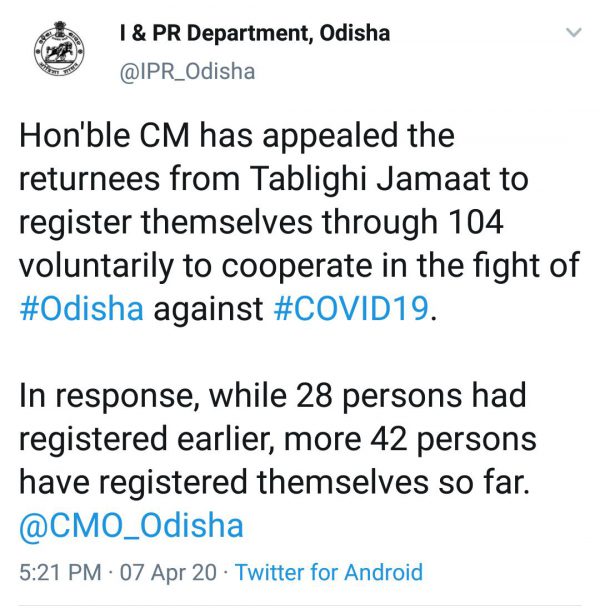Open the "I & PR Department, Odisha" display name
This screenshot has height=608, width=600.
point(253,34)
